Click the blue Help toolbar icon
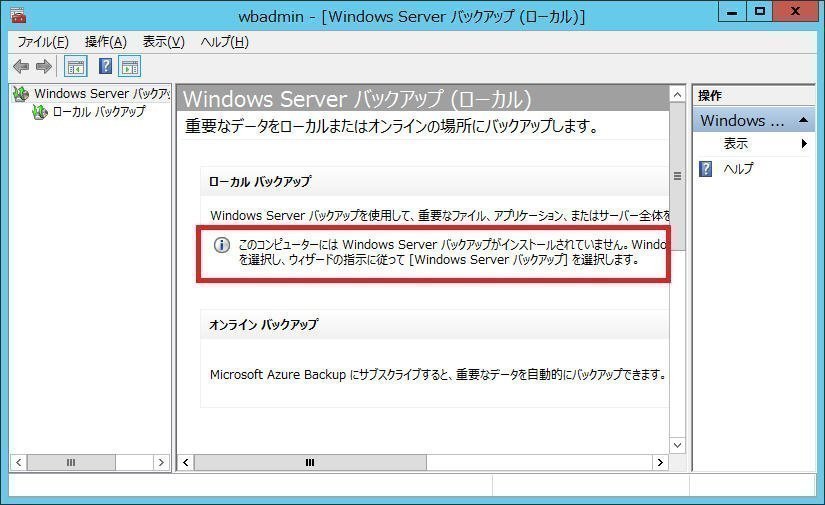 (x=105, y=66)
